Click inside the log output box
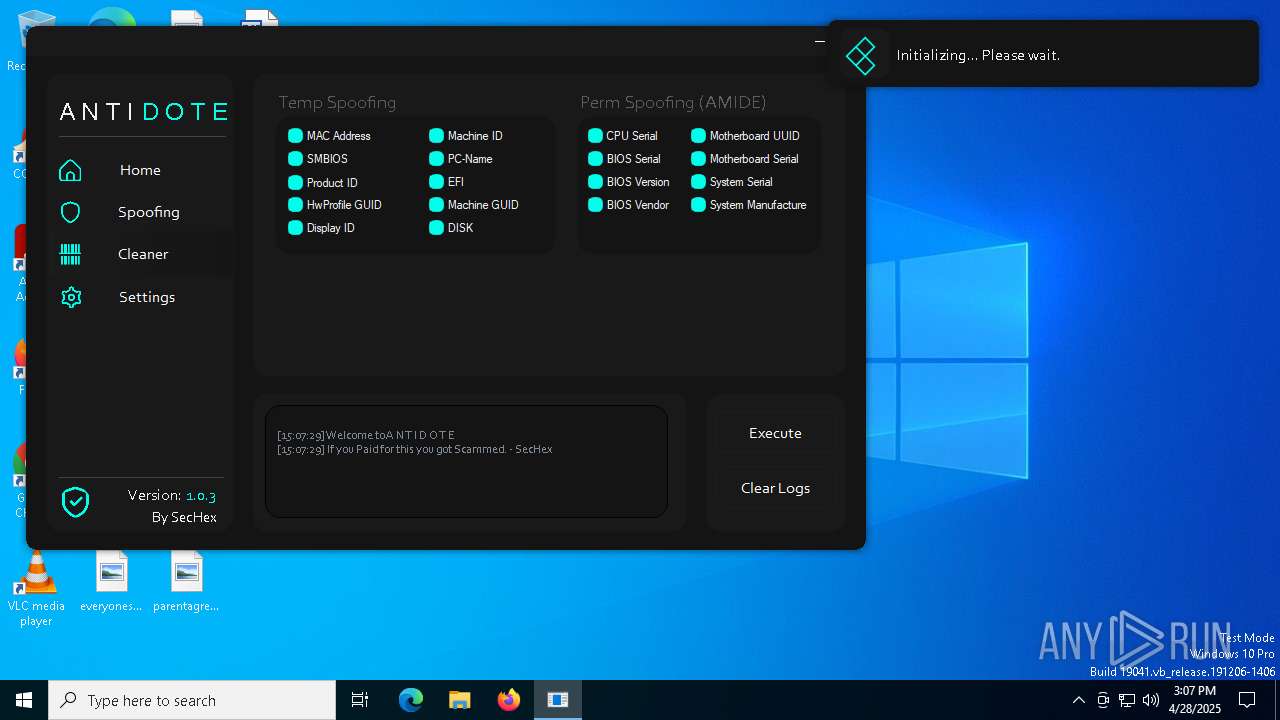Viewport: 1280px width, 720px height. click(x=466, y=461)
